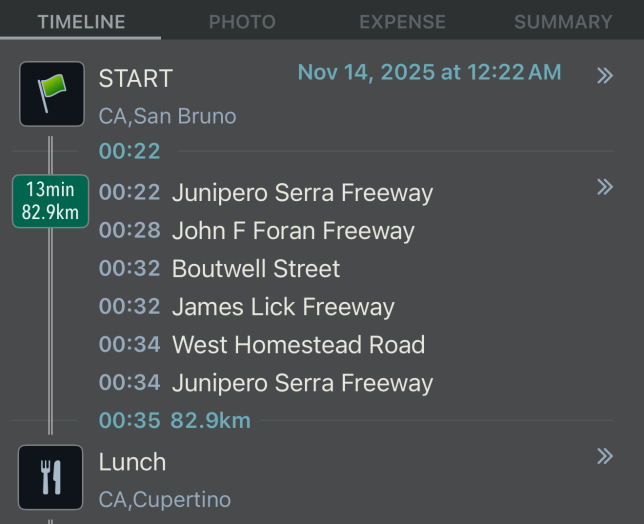This screenshot has height=524, width=644.
Task: Expand the route segment double chevron
Action: 604,187
